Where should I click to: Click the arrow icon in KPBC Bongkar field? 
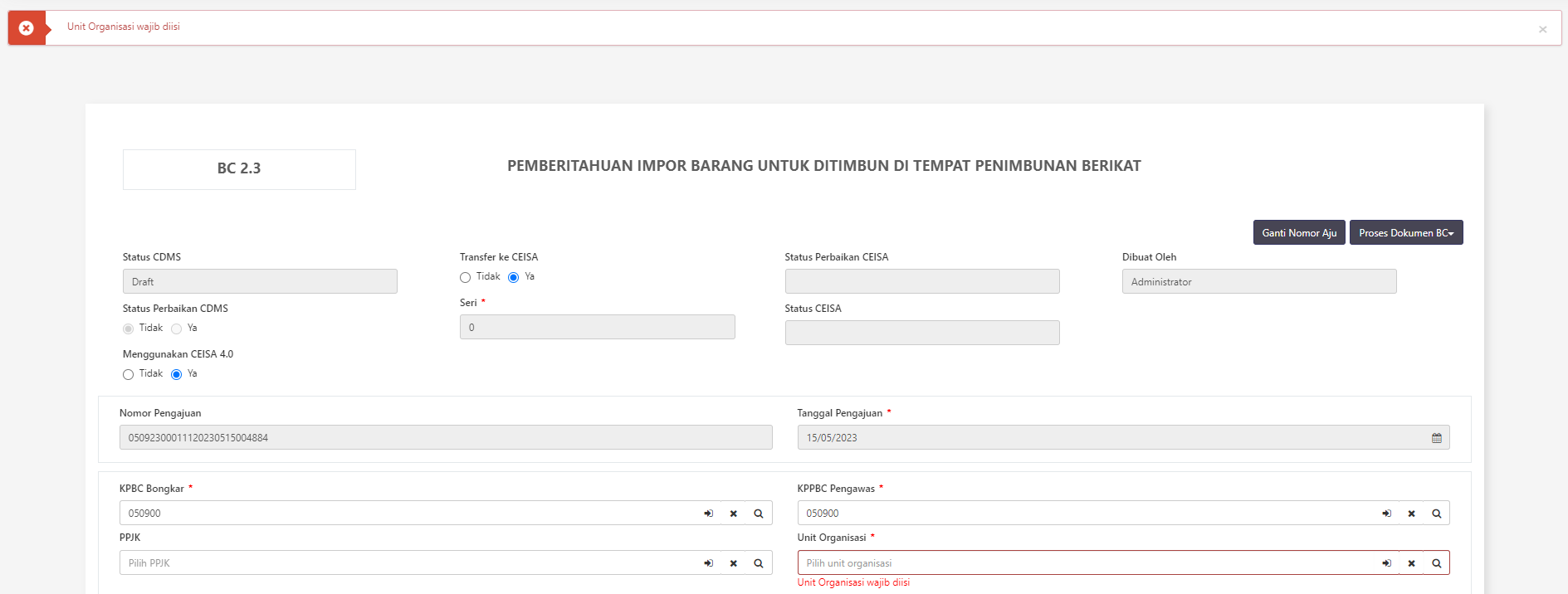708,514
